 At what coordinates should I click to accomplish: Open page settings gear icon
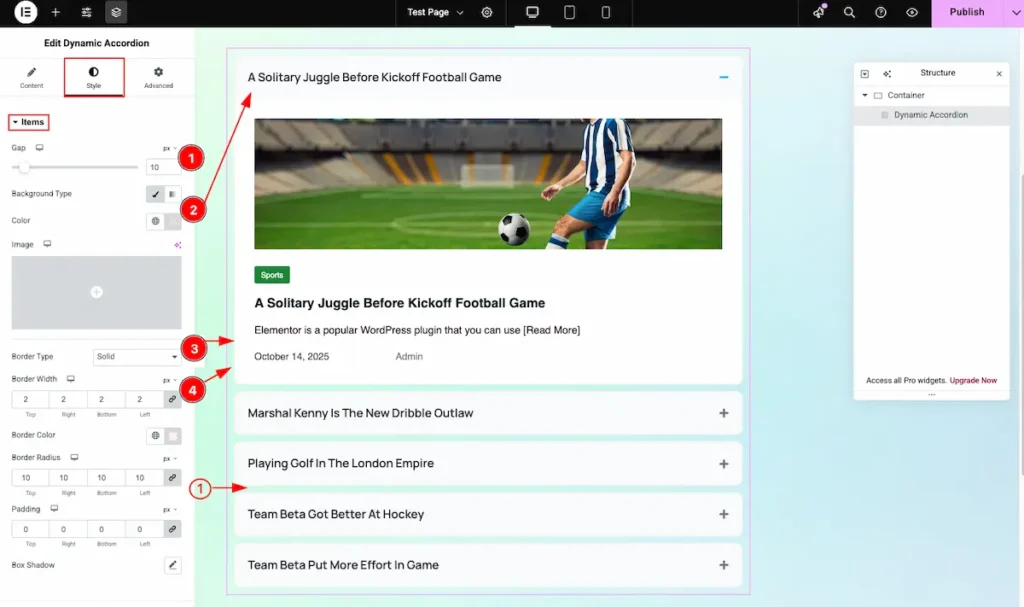[x=487, y=13]
